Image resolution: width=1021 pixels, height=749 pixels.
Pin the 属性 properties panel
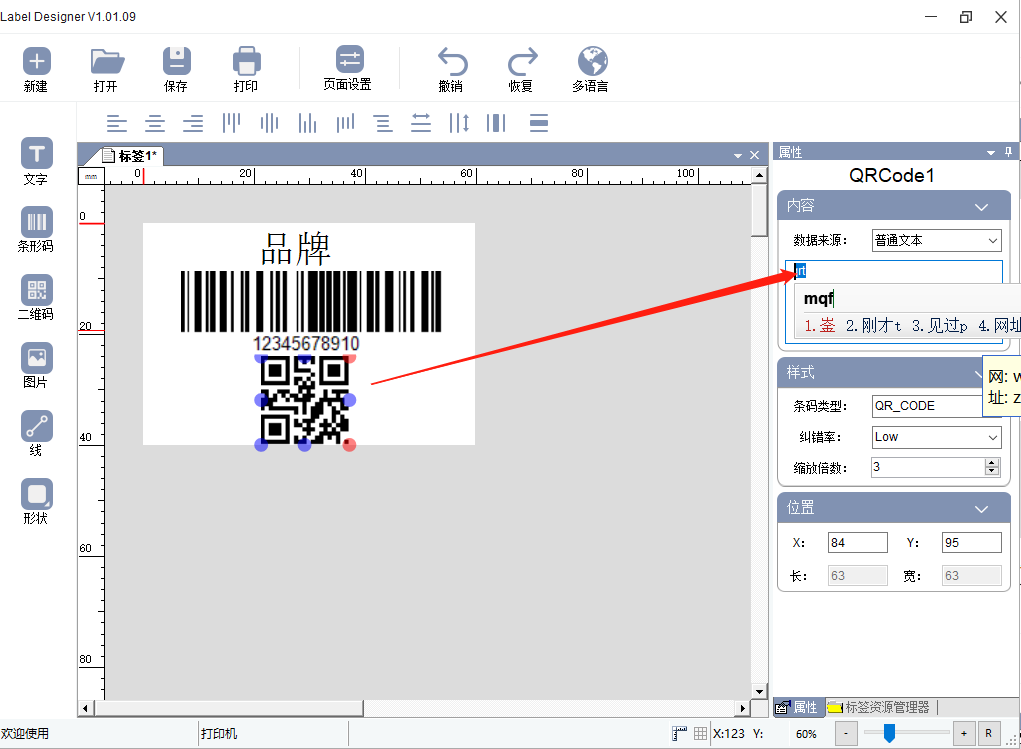point(1008,152)
